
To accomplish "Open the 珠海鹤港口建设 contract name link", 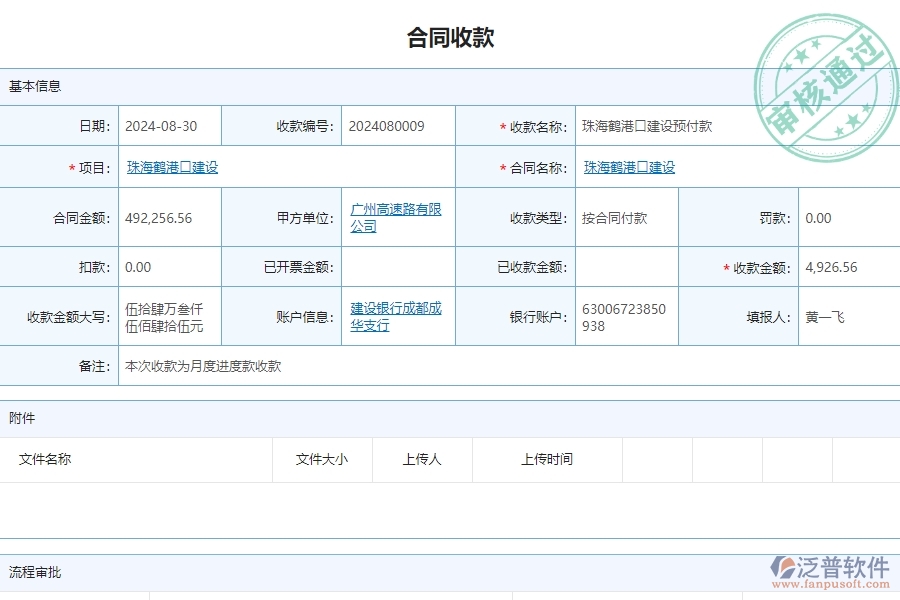I will pos(627,167).
